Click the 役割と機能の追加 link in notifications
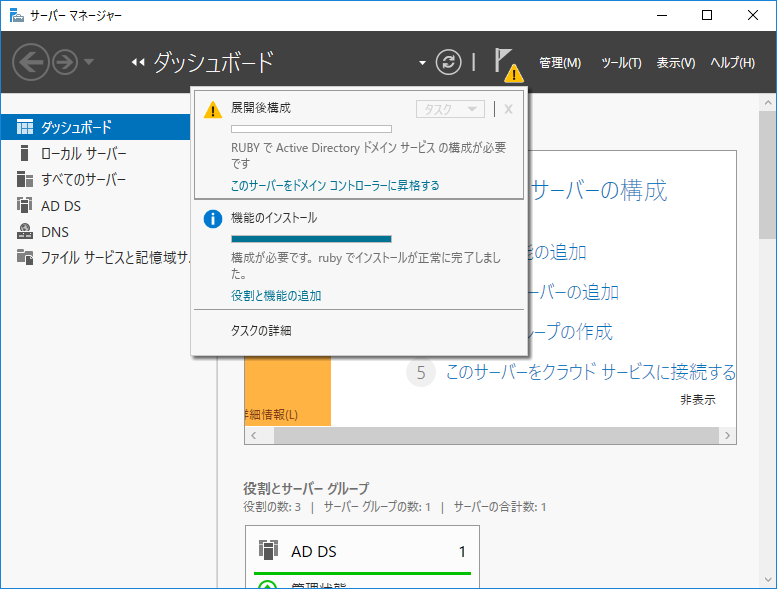The image size is (777, 589). [x=276, y=296]
